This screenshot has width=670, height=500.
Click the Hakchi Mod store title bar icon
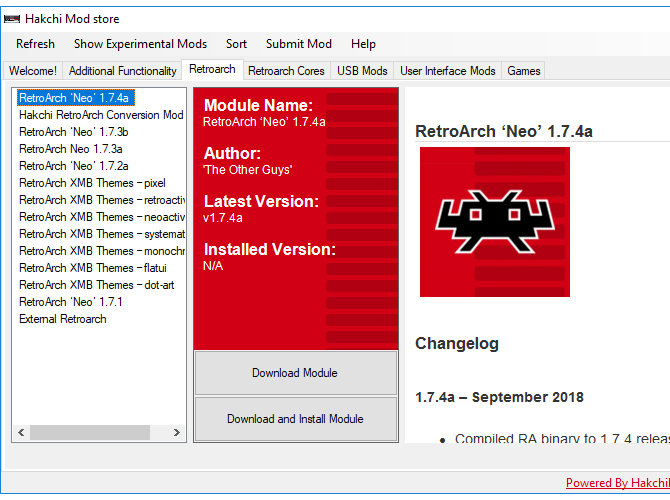pos(12,19)
